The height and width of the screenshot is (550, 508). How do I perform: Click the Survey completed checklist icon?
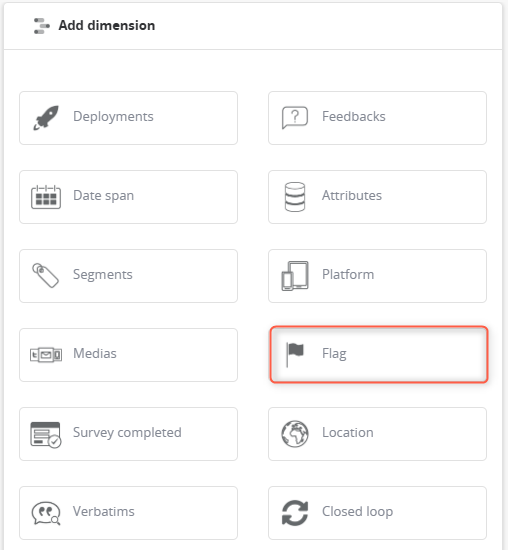click(46, 435)
